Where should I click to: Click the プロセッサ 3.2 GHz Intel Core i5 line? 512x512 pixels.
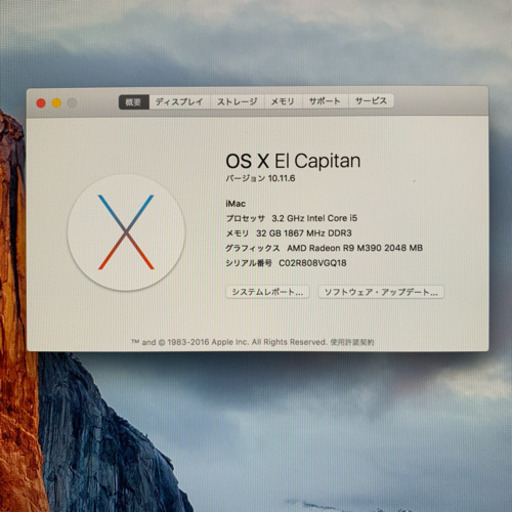coord(291,218)
